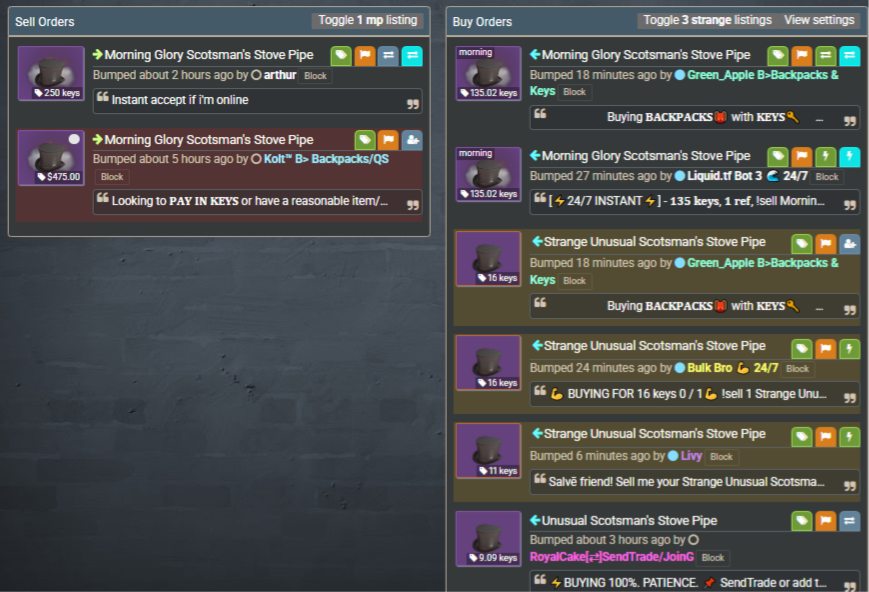Viewport: 869px width, 592px height.
Task: Click comment 'BUYING FOR 16 keys 0 / 1'
Action: [x=694, y=394]
